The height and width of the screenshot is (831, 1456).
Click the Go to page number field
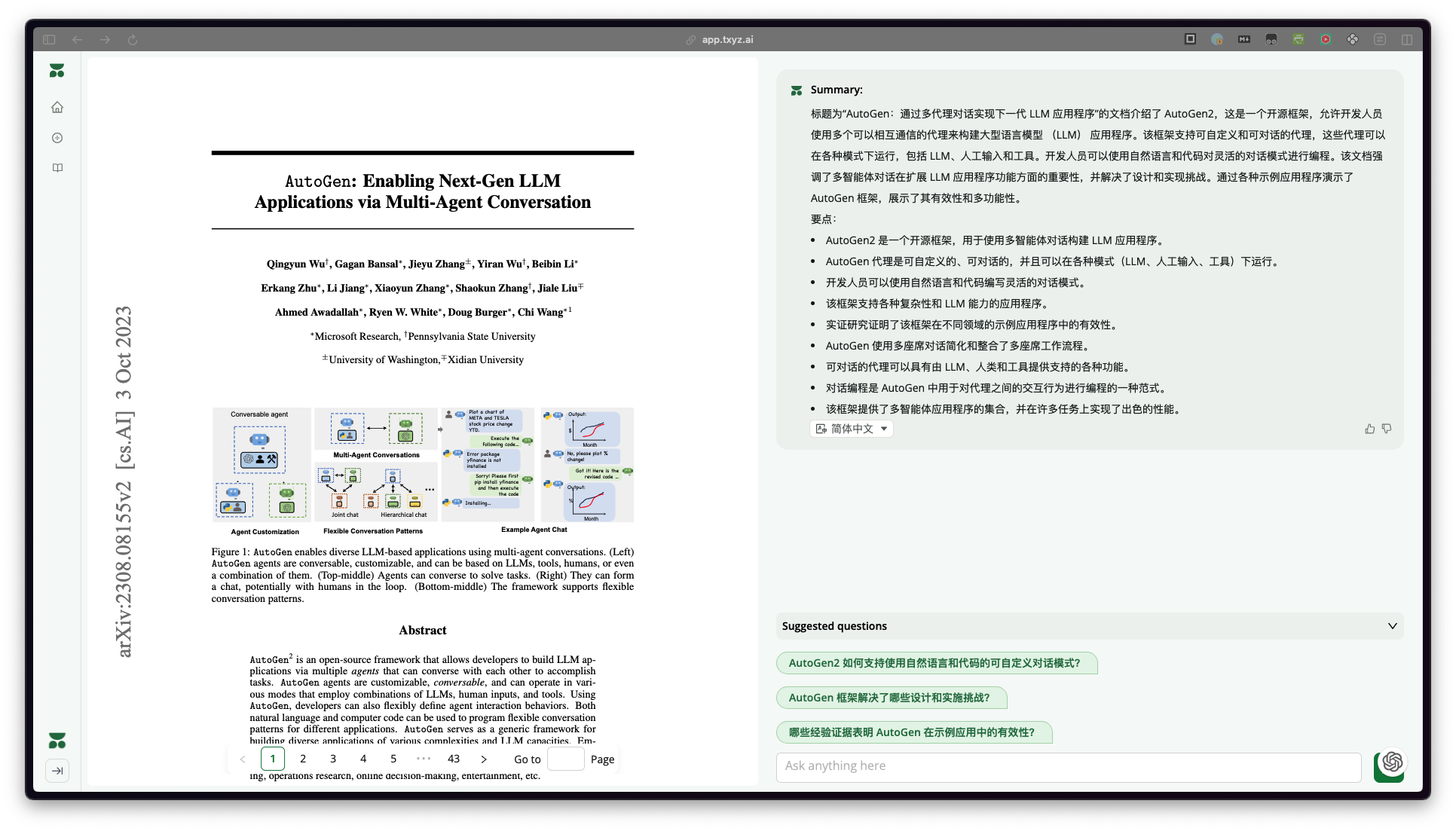(565, 759)
